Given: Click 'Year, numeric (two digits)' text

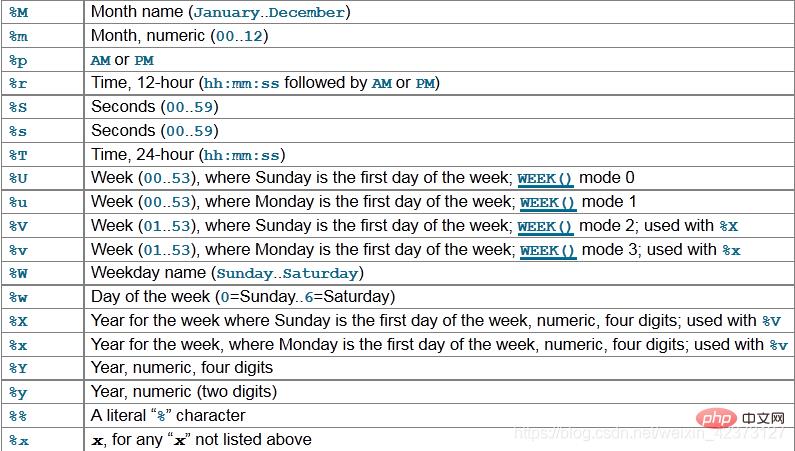Looking at the screenshot, I should point(183,392).
